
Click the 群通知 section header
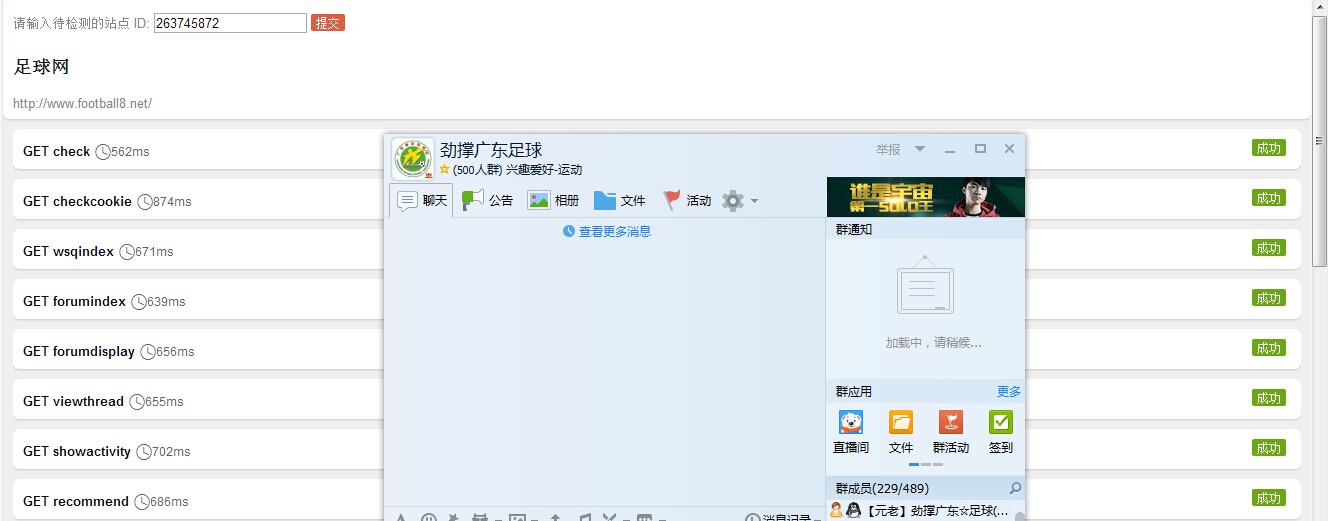pos(925,229)
